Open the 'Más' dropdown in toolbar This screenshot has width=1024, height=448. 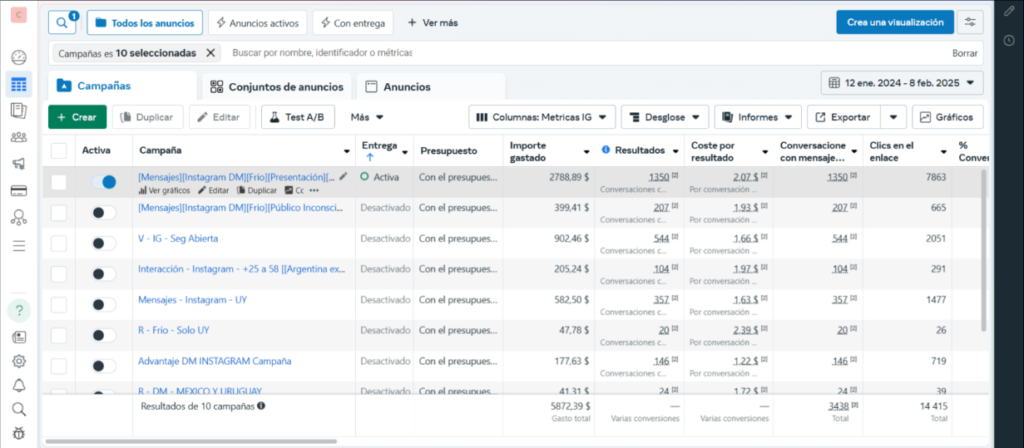tap(367, 118)
